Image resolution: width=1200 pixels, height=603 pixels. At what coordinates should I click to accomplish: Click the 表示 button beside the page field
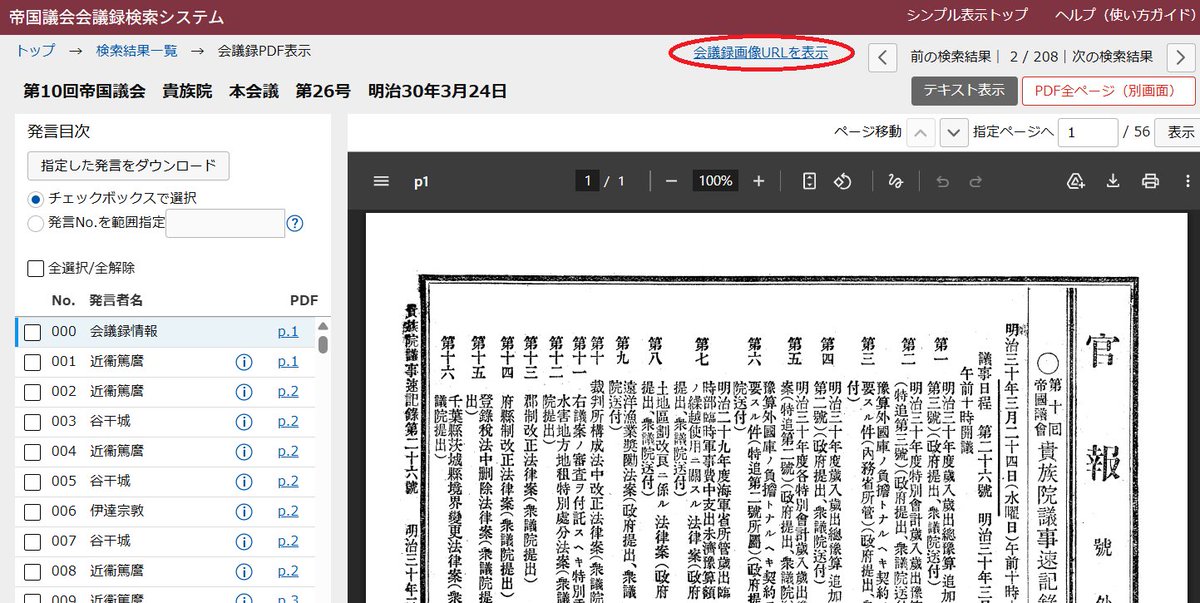tap(1179, 132)
